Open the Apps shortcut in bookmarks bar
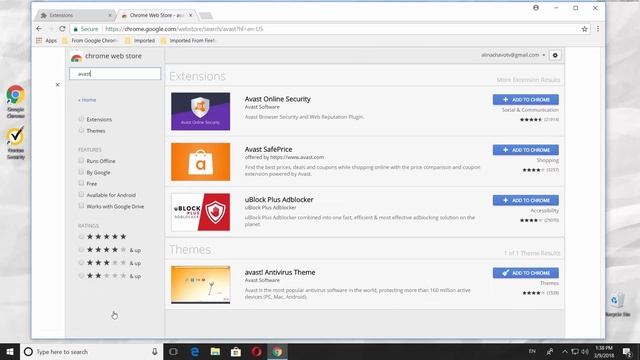The width and height of the screenshot is (640, 360). coord(46,40)
